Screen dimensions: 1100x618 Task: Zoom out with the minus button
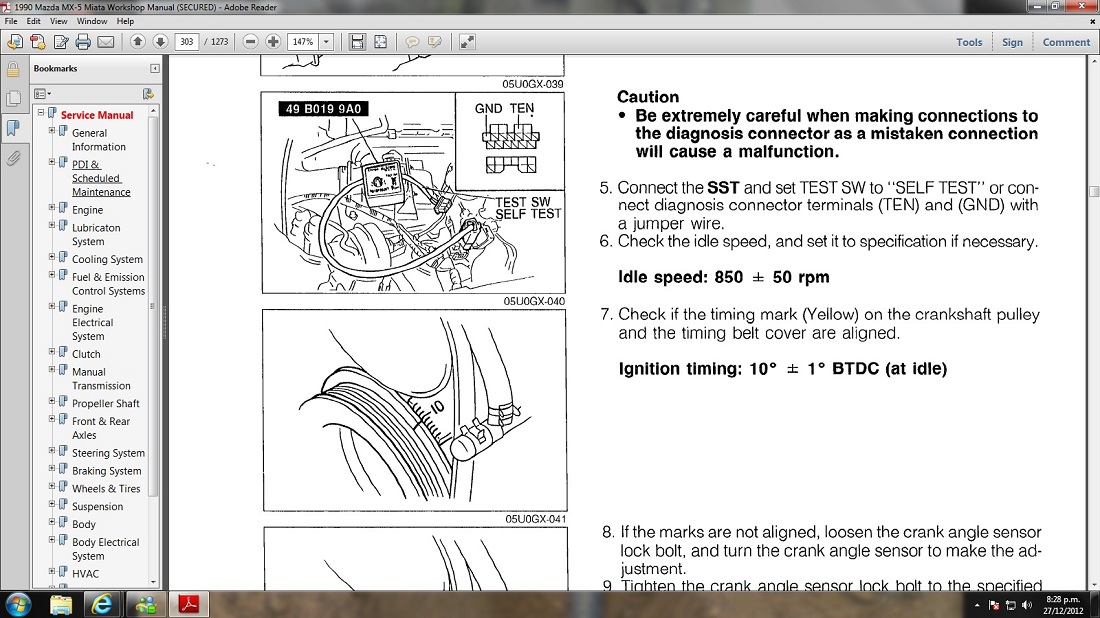[x=250, y=41]
